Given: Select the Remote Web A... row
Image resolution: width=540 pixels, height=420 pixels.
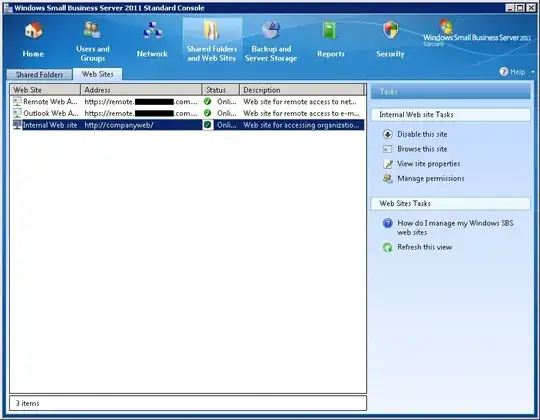Looking at the screenshot, I should pos(188,102).
